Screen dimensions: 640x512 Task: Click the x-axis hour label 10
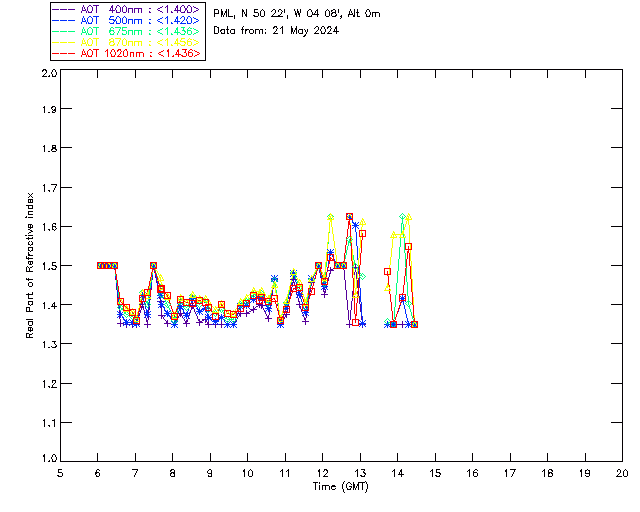[247, 474]
